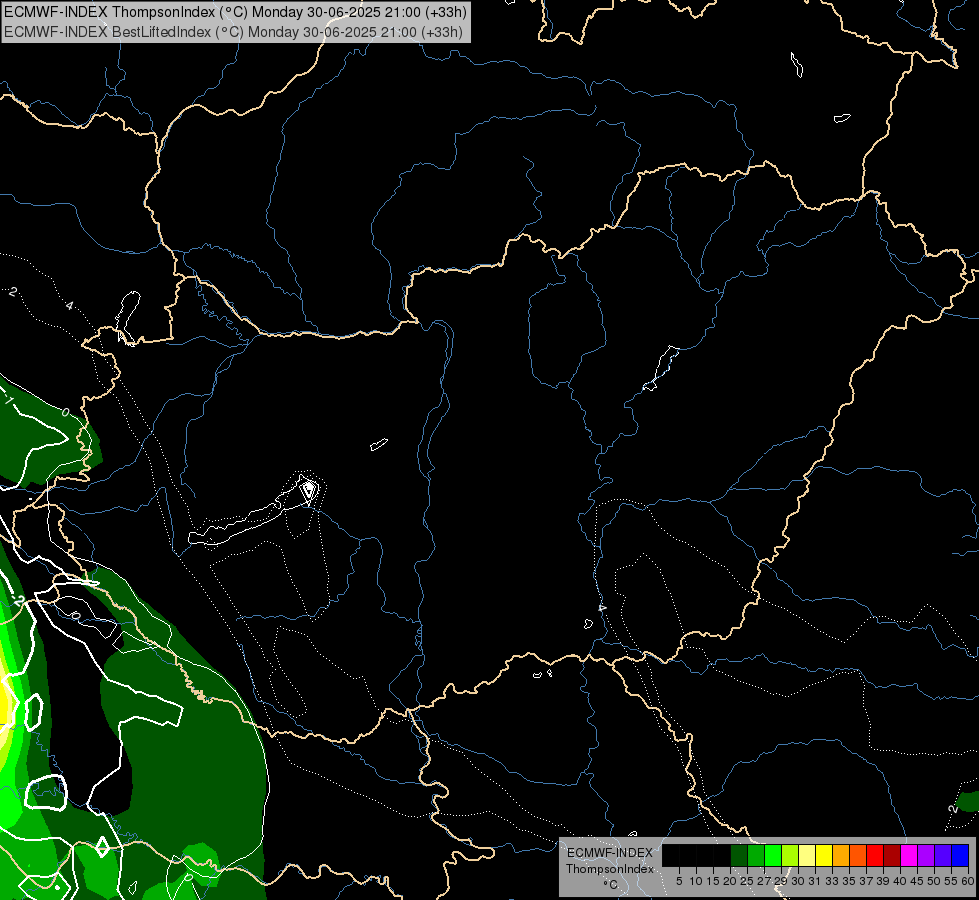
Task: Click legend tick value '29'
Action: [781, 881]
